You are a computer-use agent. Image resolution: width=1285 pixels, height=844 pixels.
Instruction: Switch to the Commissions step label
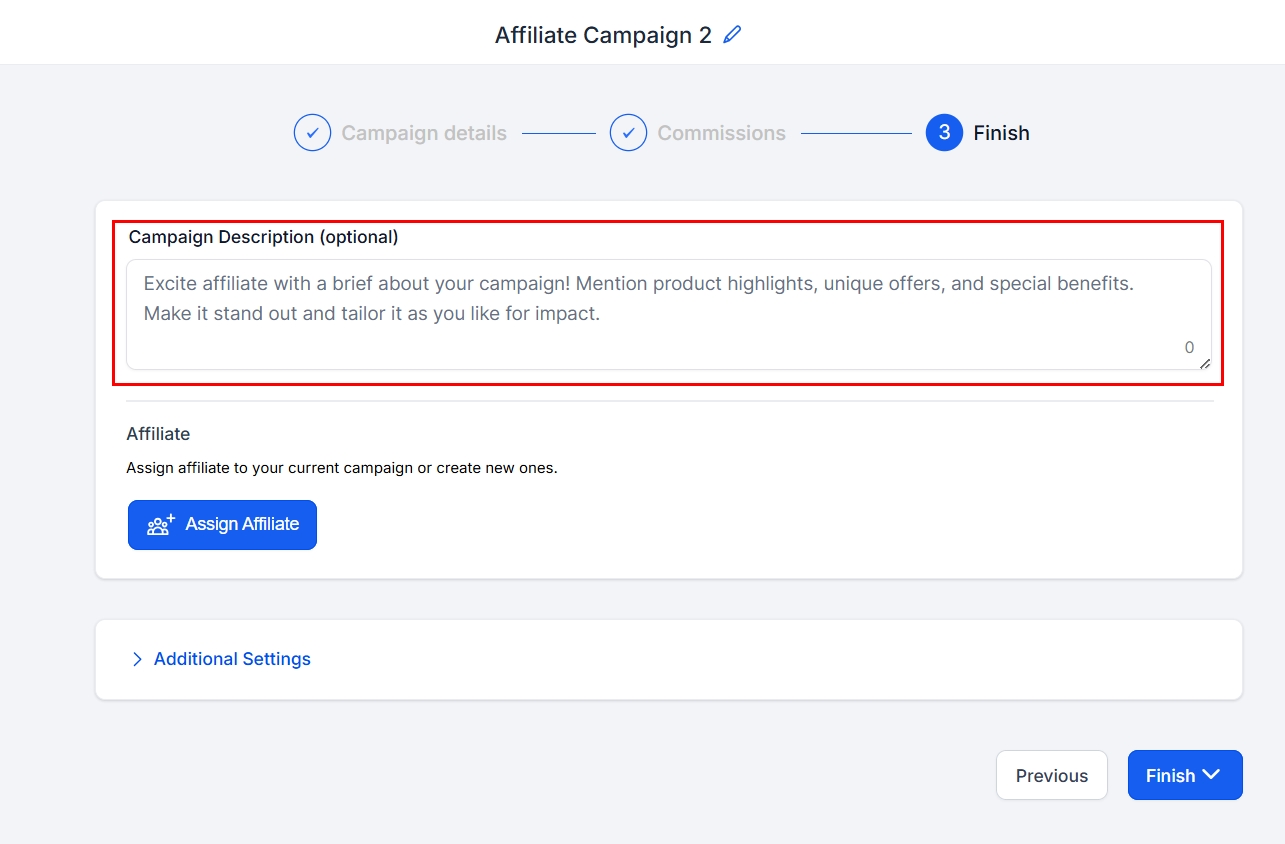click(721, 133)
